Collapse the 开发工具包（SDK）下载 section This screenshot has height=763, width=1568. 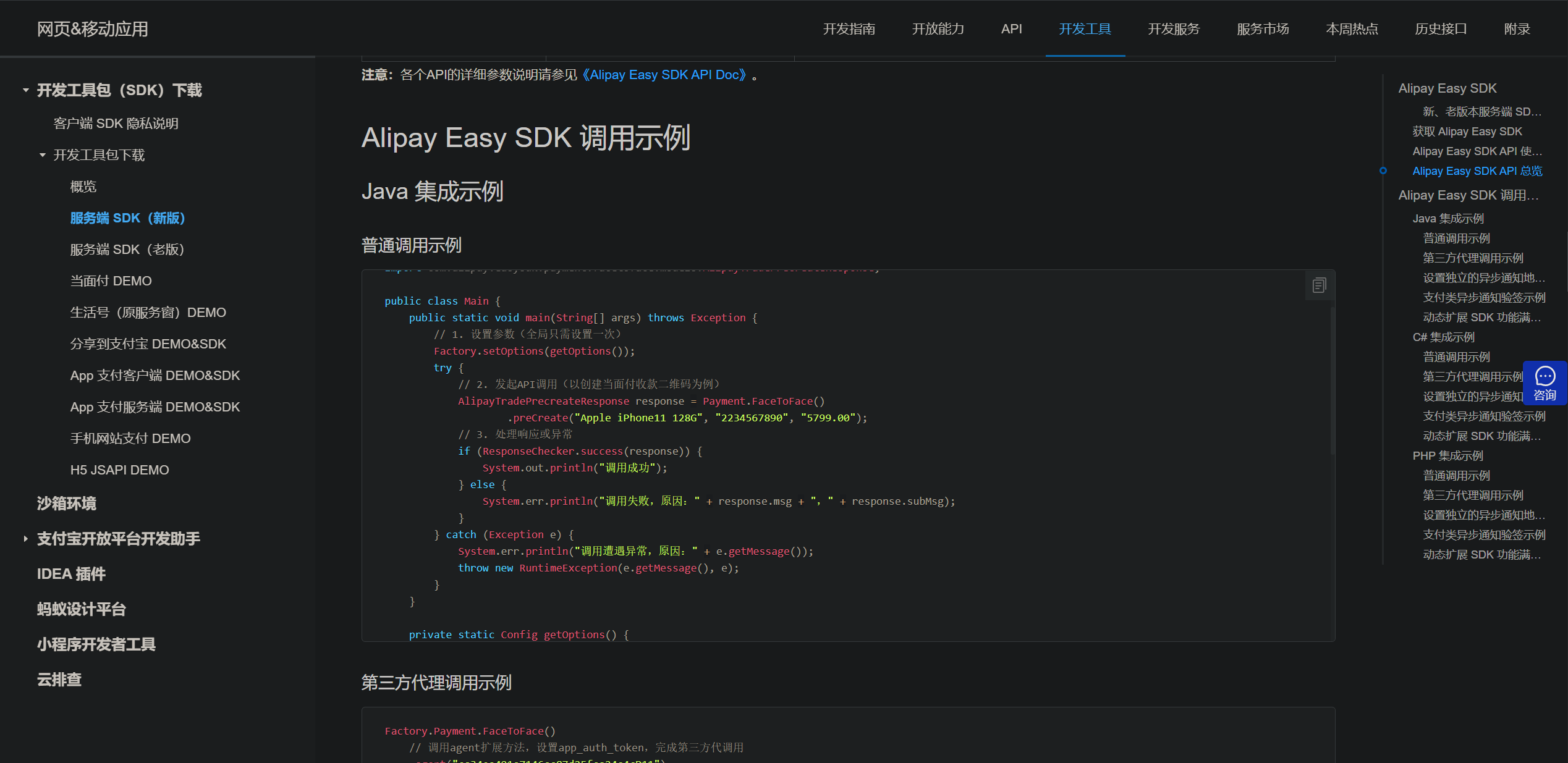tap(26, 90)
